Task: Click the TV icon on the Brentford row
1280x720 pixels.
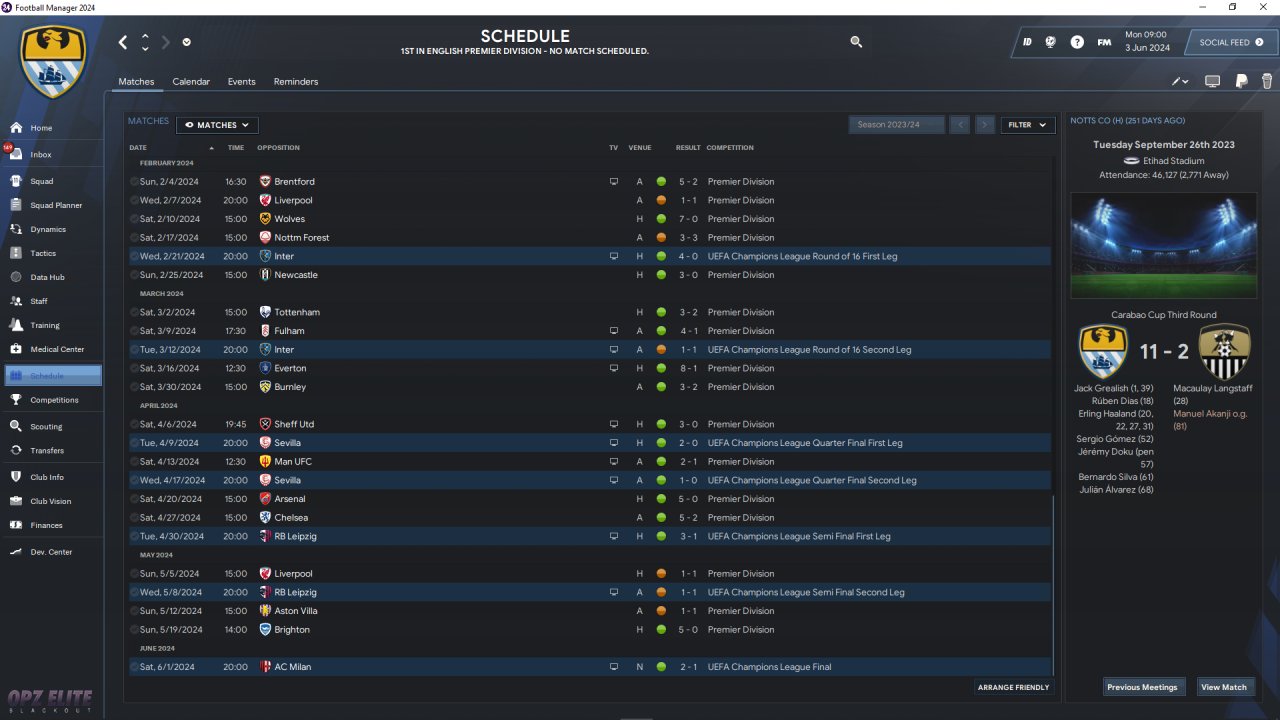Action: (x=614, y=182)
